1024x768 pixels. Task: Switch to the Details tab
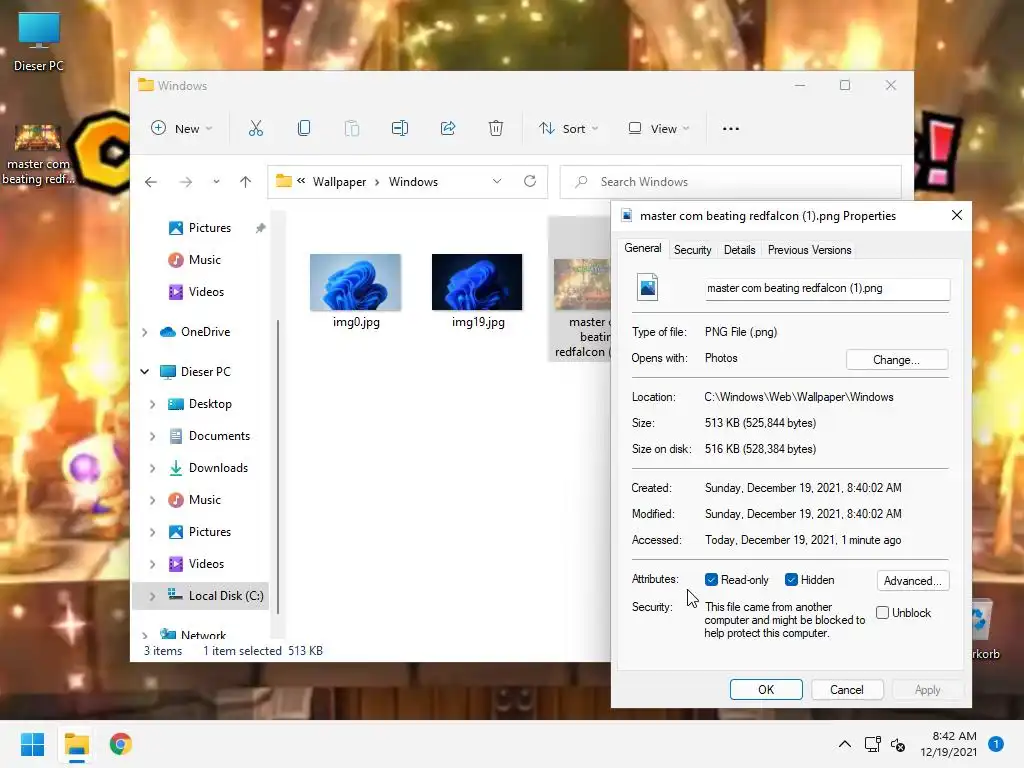739,250
